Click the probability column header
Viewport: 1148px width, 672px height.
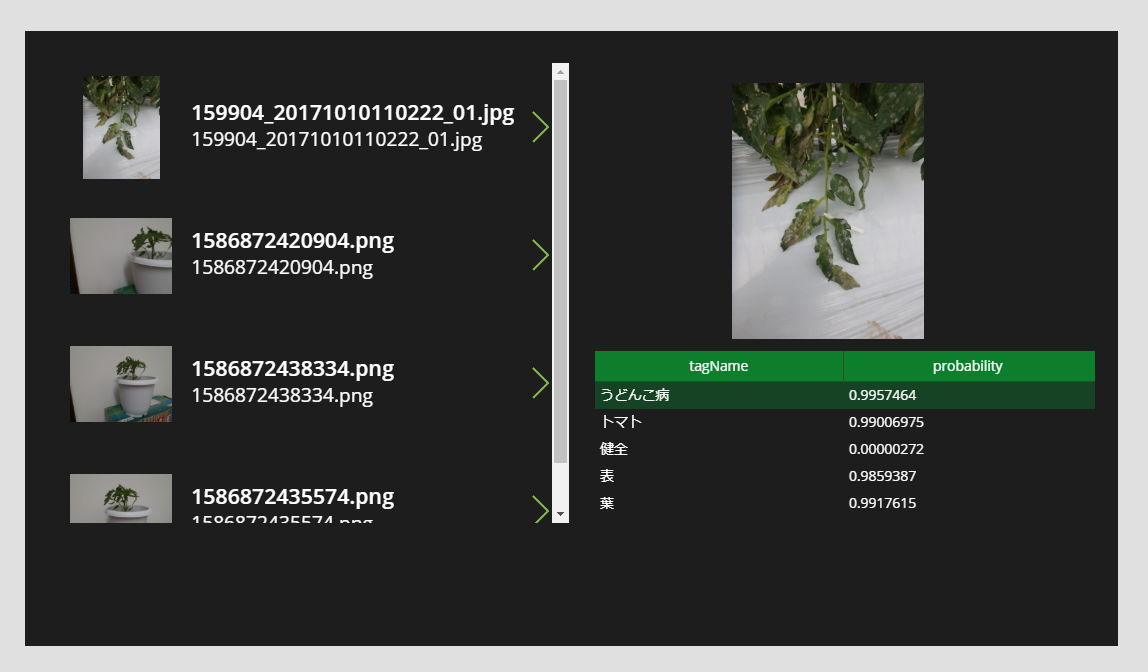click(x=969, y=366)
